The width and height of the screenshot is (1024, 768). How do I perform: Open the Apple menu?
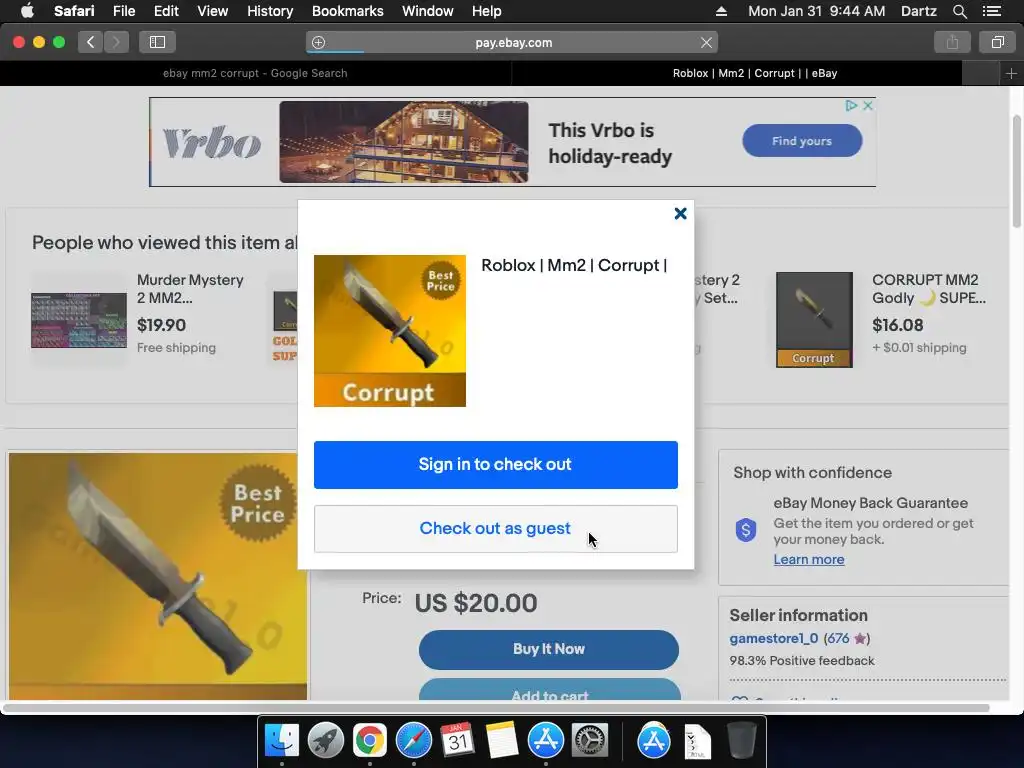[27, 11]
